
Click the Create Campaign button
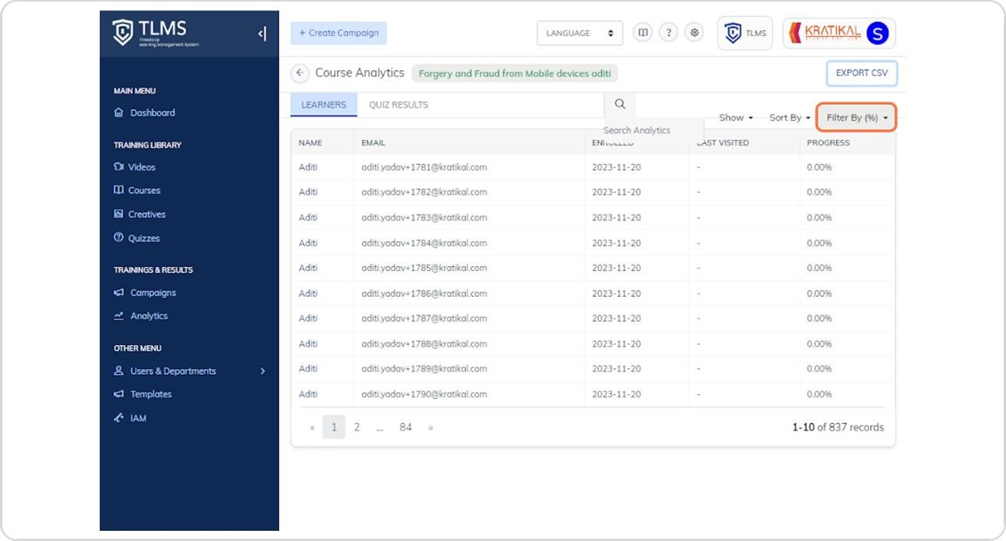point(339,33)
